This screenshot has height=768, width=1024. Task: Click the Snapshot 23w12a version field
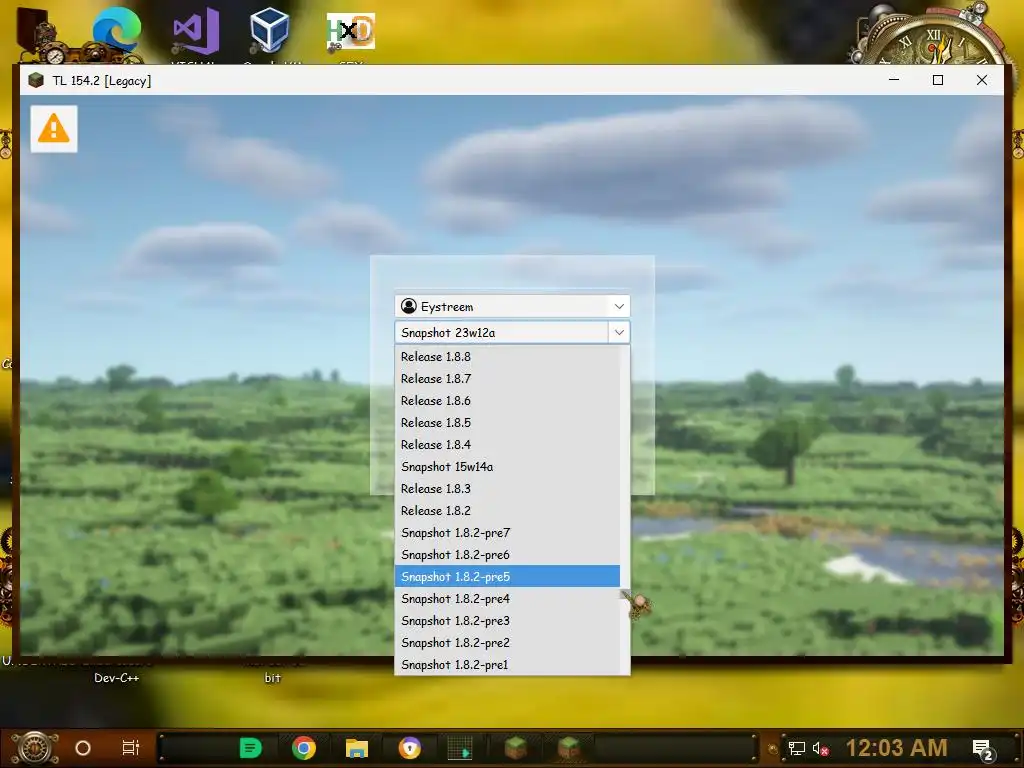(502, 332)
